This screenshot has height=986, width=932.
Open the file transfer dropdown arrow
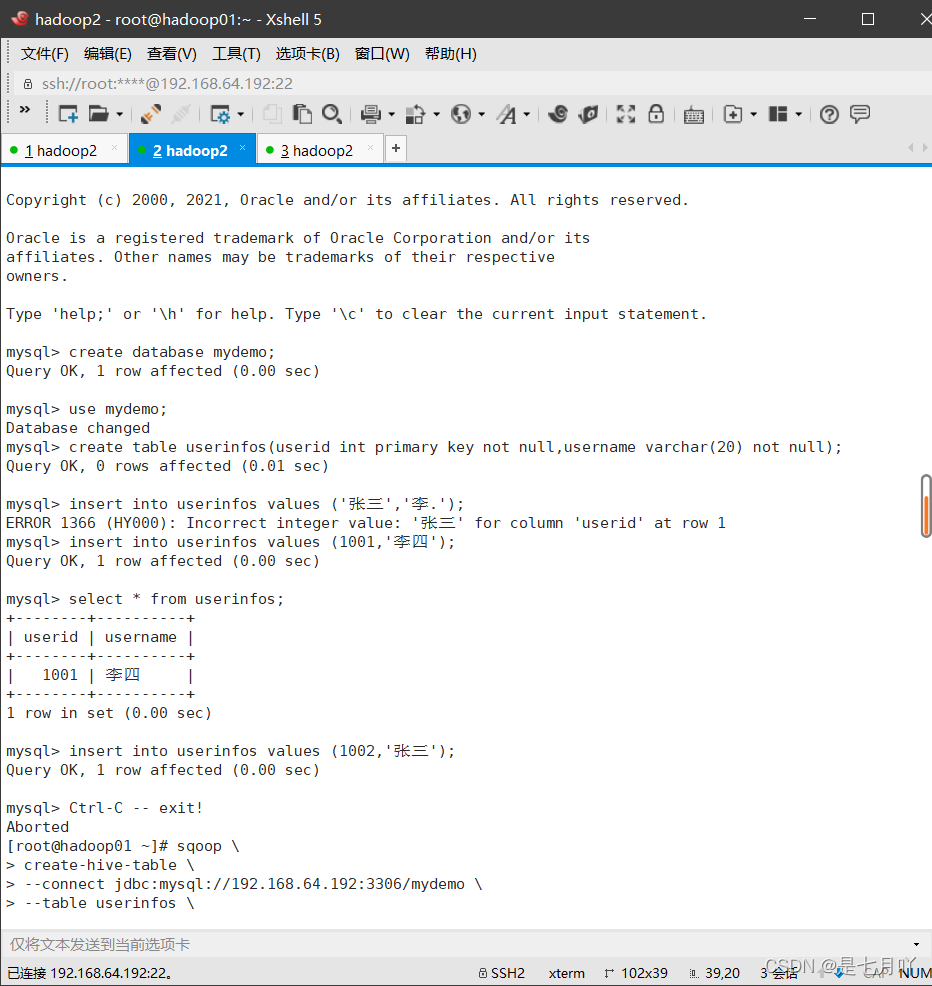(x=436, y=115)
